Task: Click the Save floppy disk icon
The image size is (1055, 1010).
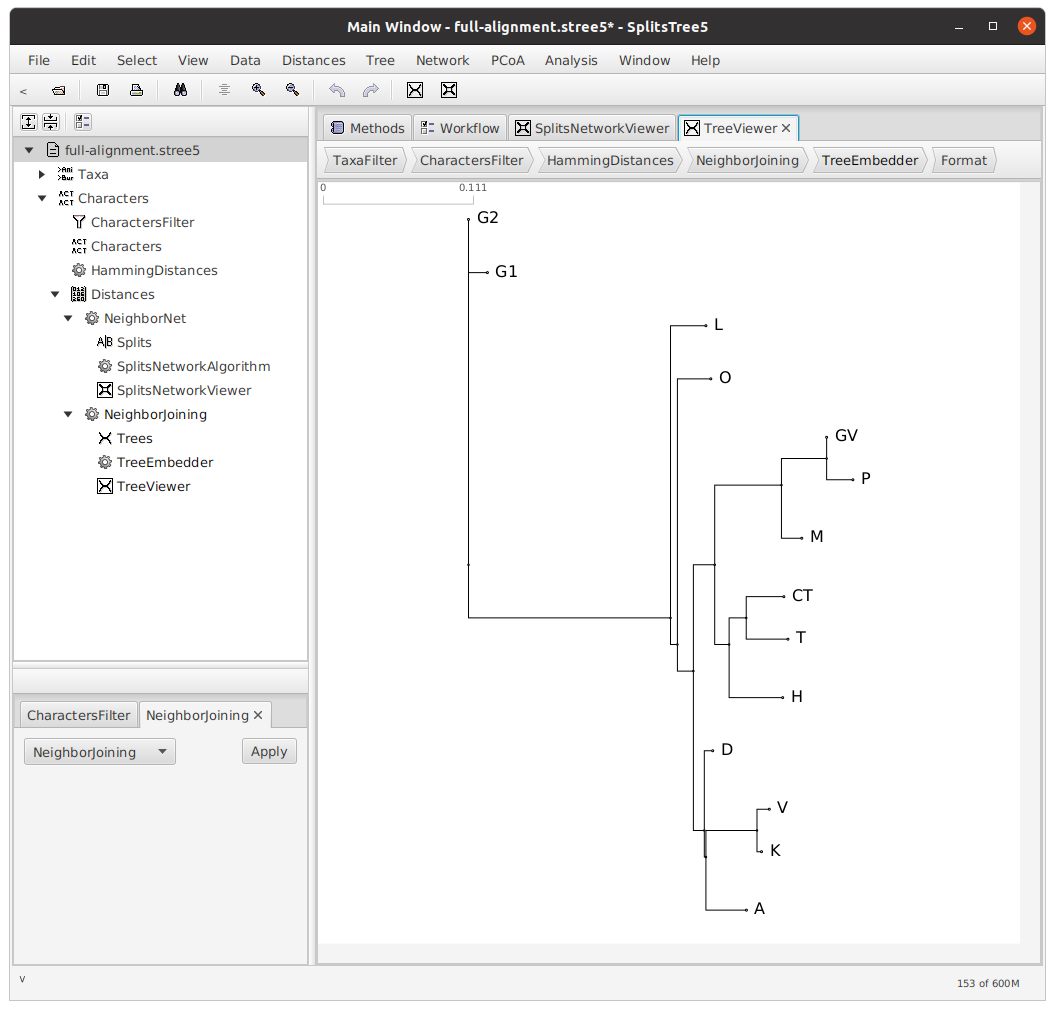Action: point(103,90)
